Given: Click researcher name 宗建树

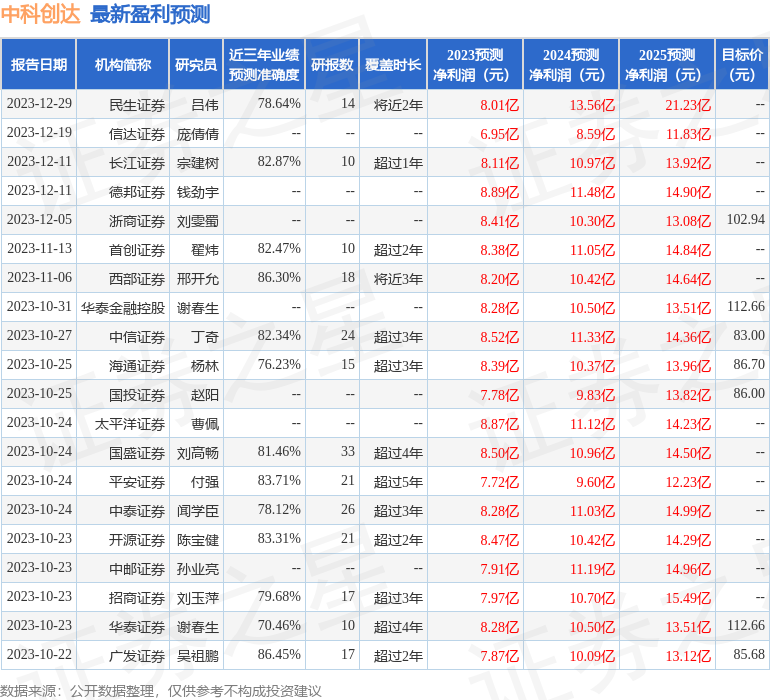Looking at the screenshot, I should point(198,163).
